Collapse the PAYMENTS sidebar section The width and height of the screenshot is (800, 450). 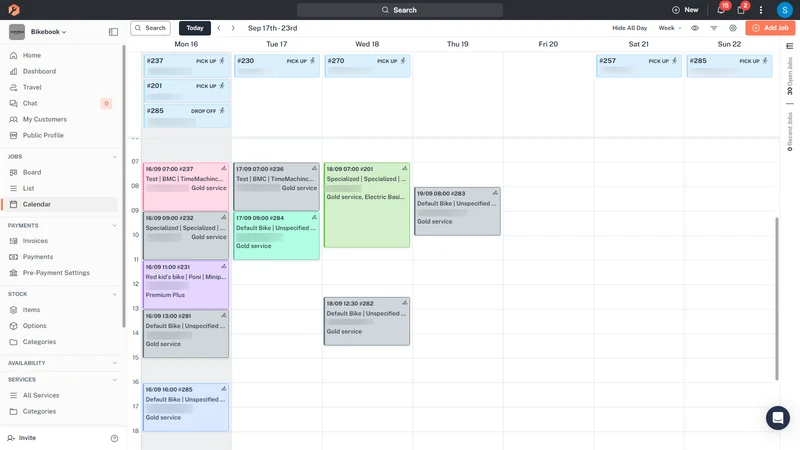tap(114, 226)
